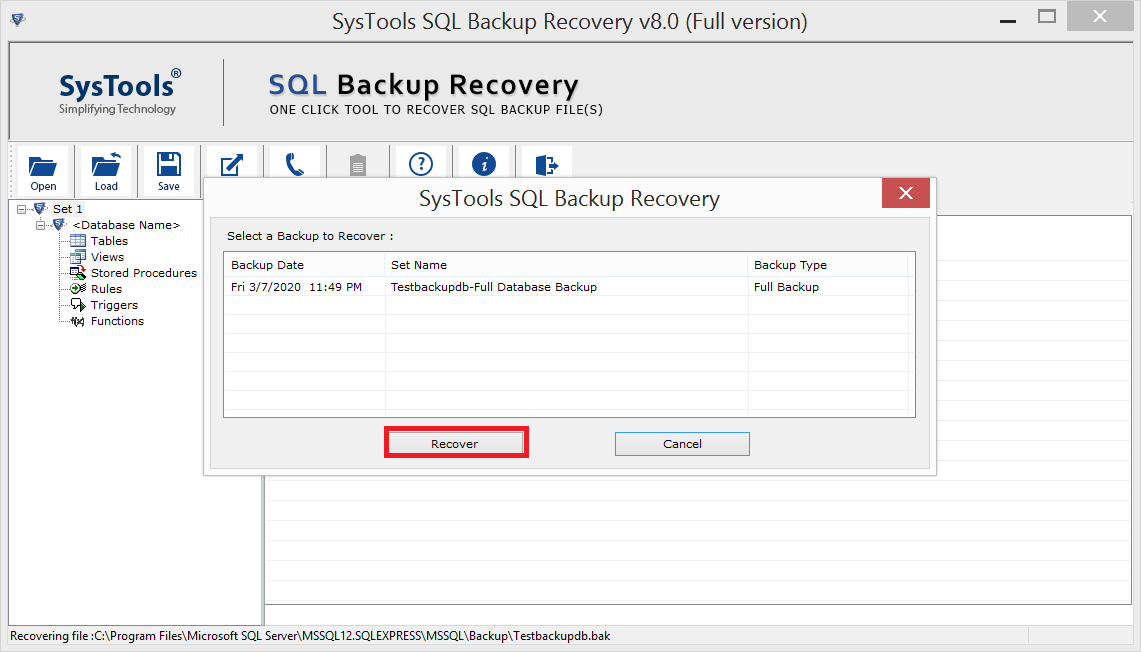Select the Views node in the tree
Viewport: 1141px width, 652px height.
[107, 257]
